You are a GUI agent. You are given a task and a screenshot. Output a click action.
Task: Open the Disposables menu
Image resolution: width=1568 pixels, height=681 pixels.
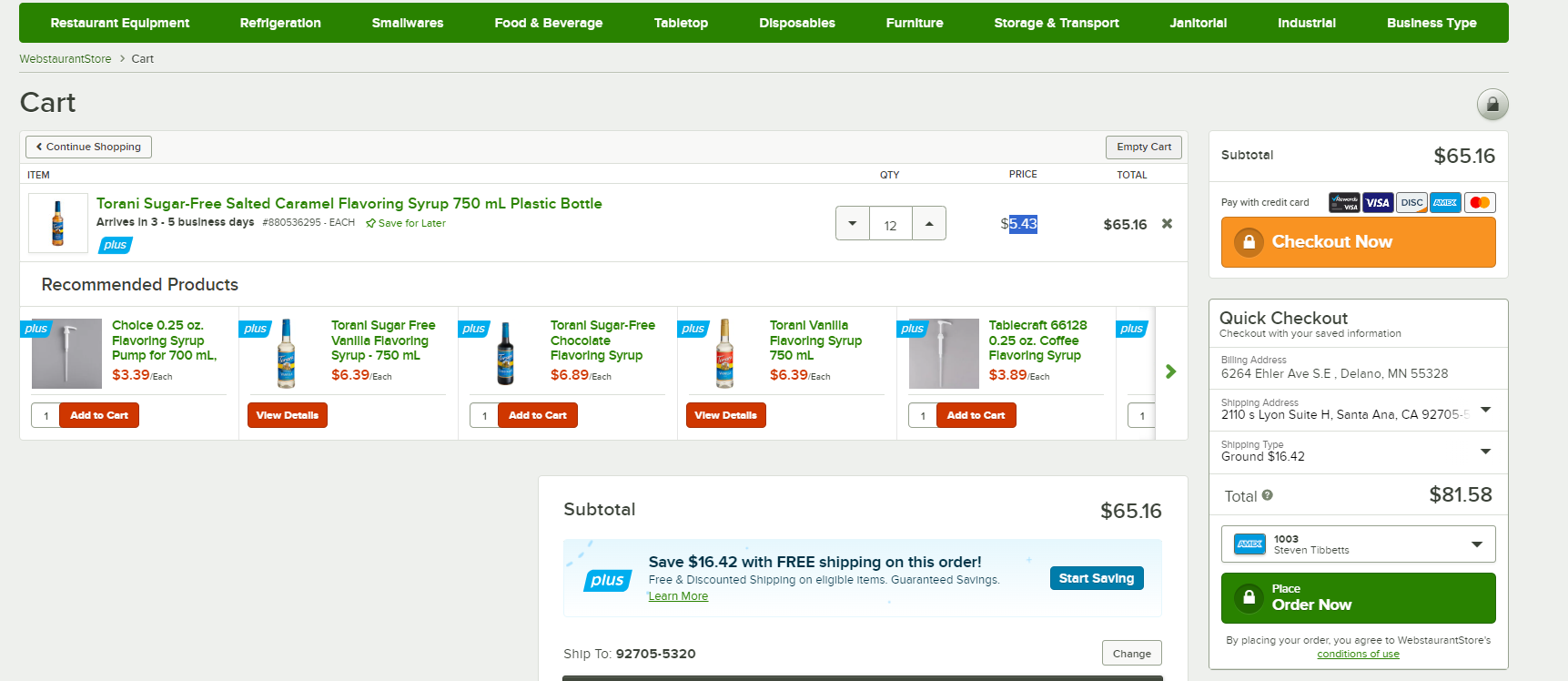(797, 23)
